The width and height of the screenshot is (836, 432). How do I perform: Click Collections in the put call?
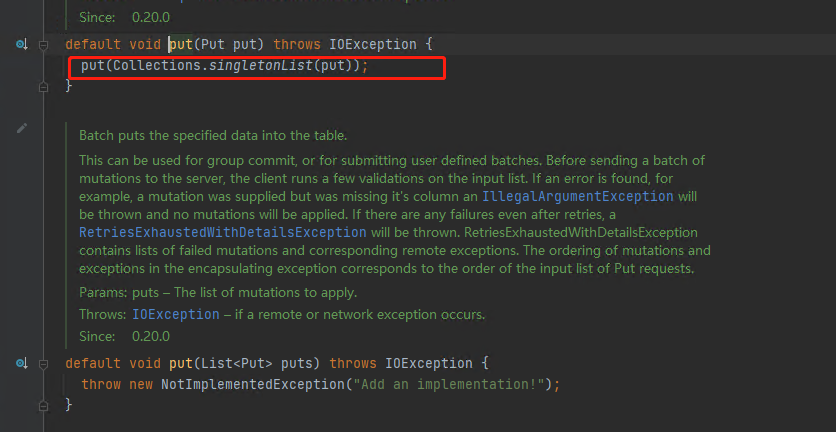(158, 66)
